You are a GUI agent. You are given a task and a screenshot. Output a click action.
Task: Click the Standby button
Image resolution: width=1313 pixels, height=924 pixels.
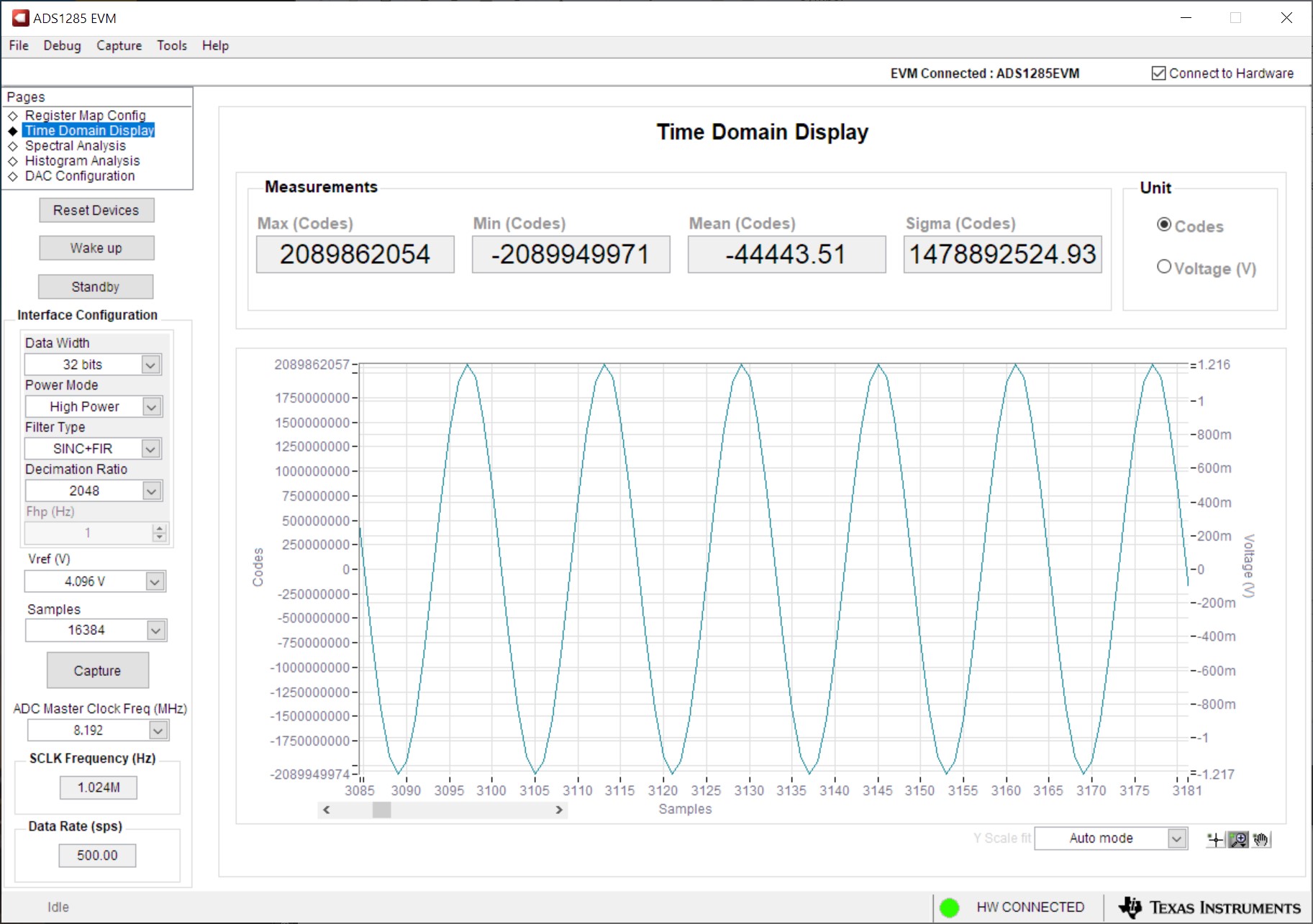(96, 287)
